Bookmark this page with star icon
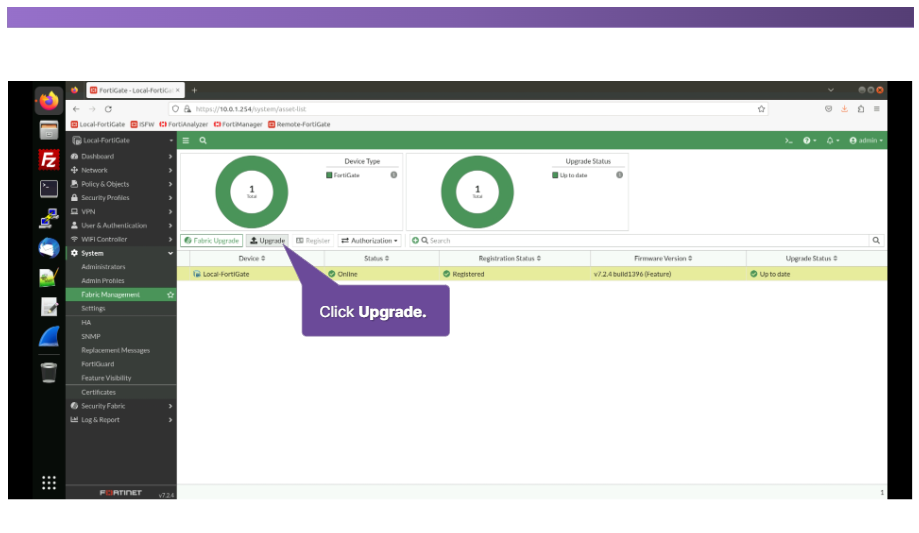The height and width of the screenshot is (533, 919). coord(761,109)
